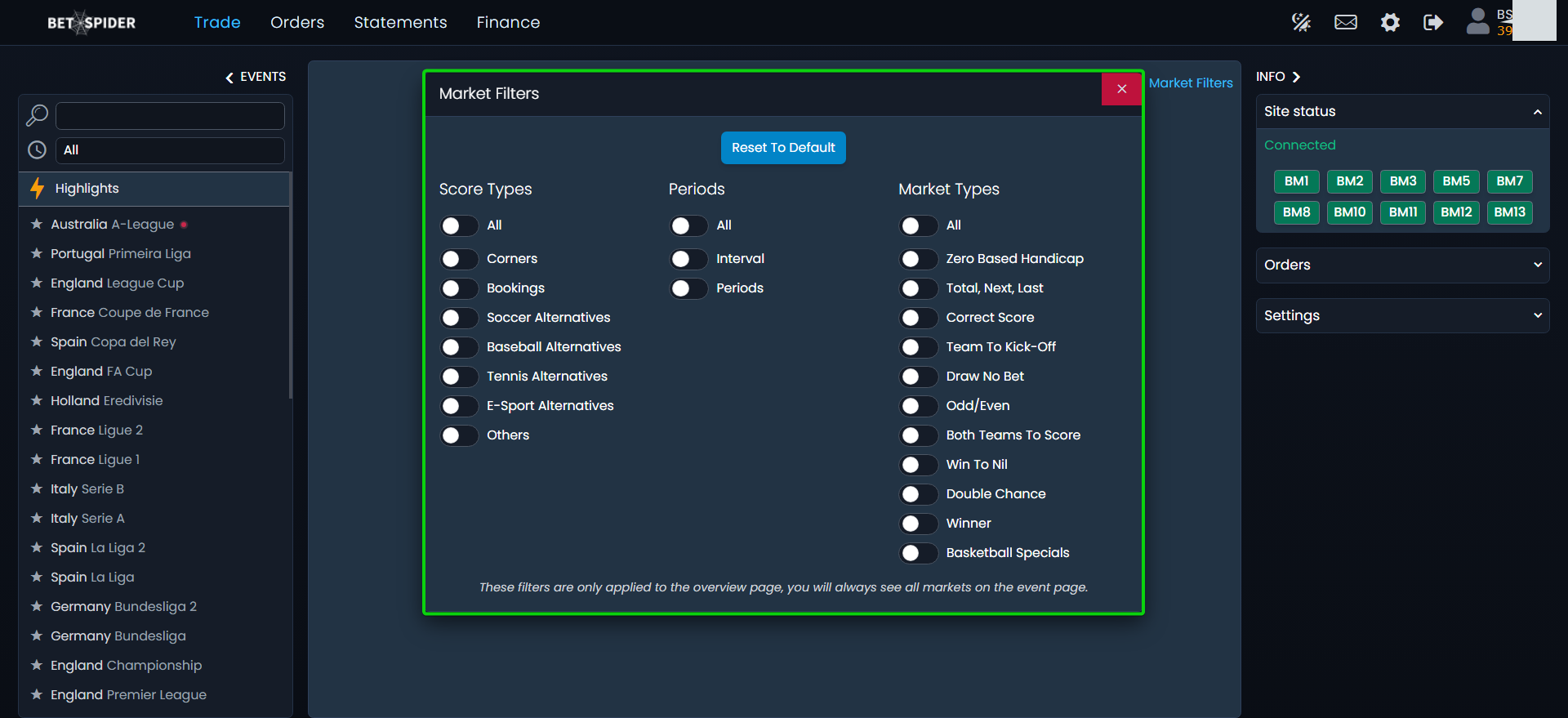Click the search magnifier icon
1568x718 pixels.
(37, 115)
